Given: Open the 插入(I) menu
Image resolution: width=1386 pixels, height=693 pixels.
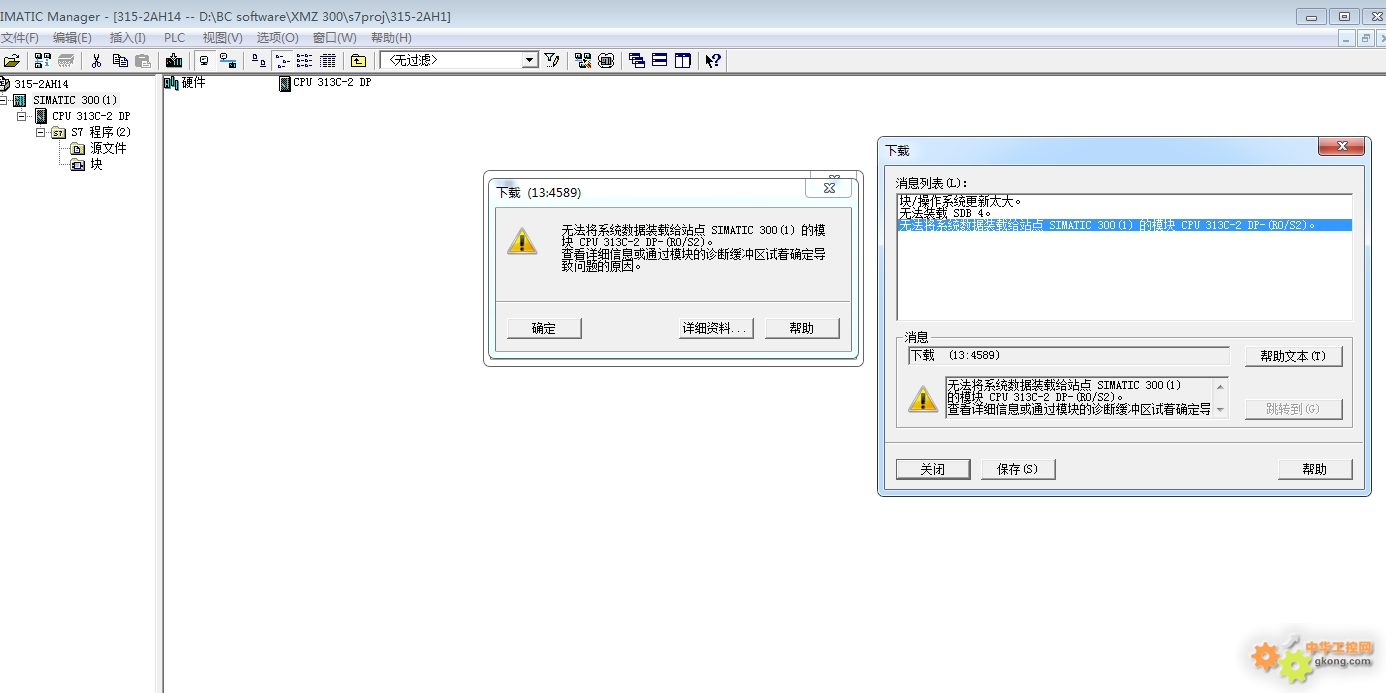Looking at the screenshot, I should tap(127, 38).
